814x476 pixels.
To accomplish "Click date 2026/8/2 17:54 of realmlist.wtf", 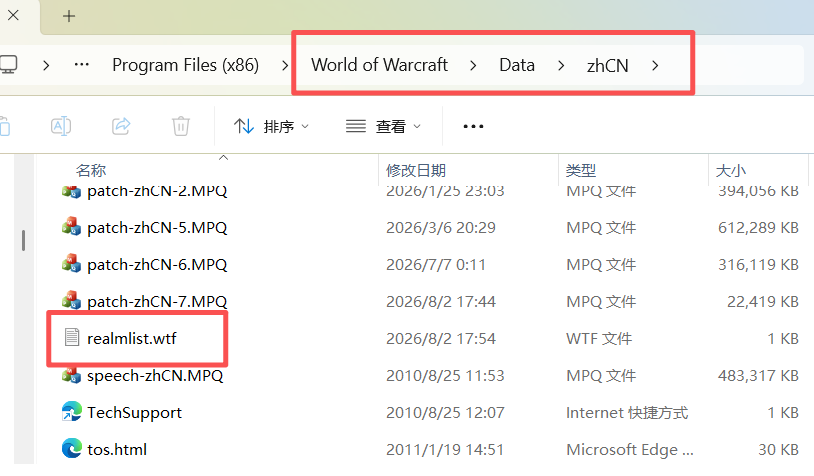I will click(x=440, y=338).
